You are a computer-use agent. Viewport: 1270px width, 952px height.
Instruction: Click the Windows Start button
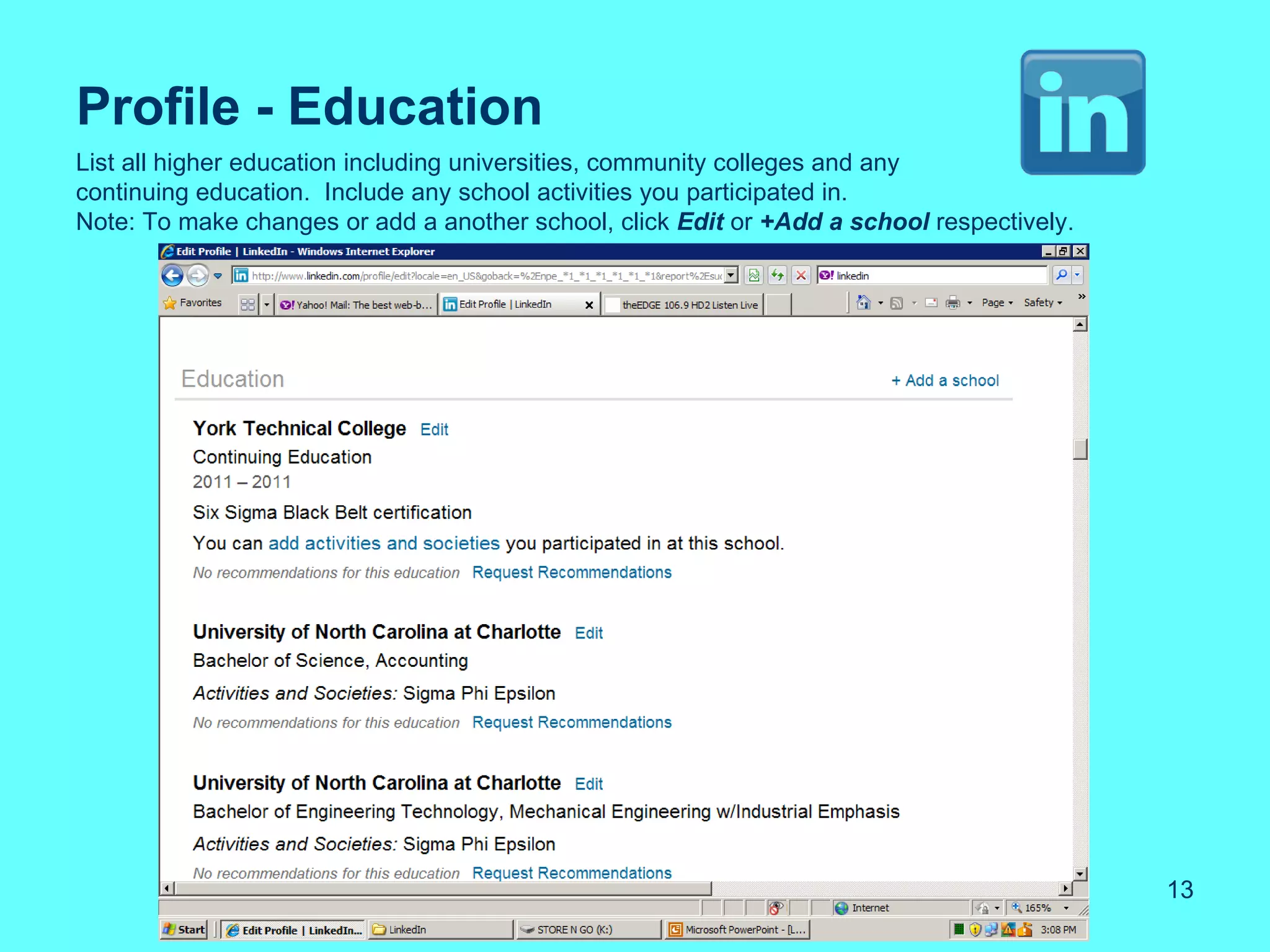click(x=184, y=930)
